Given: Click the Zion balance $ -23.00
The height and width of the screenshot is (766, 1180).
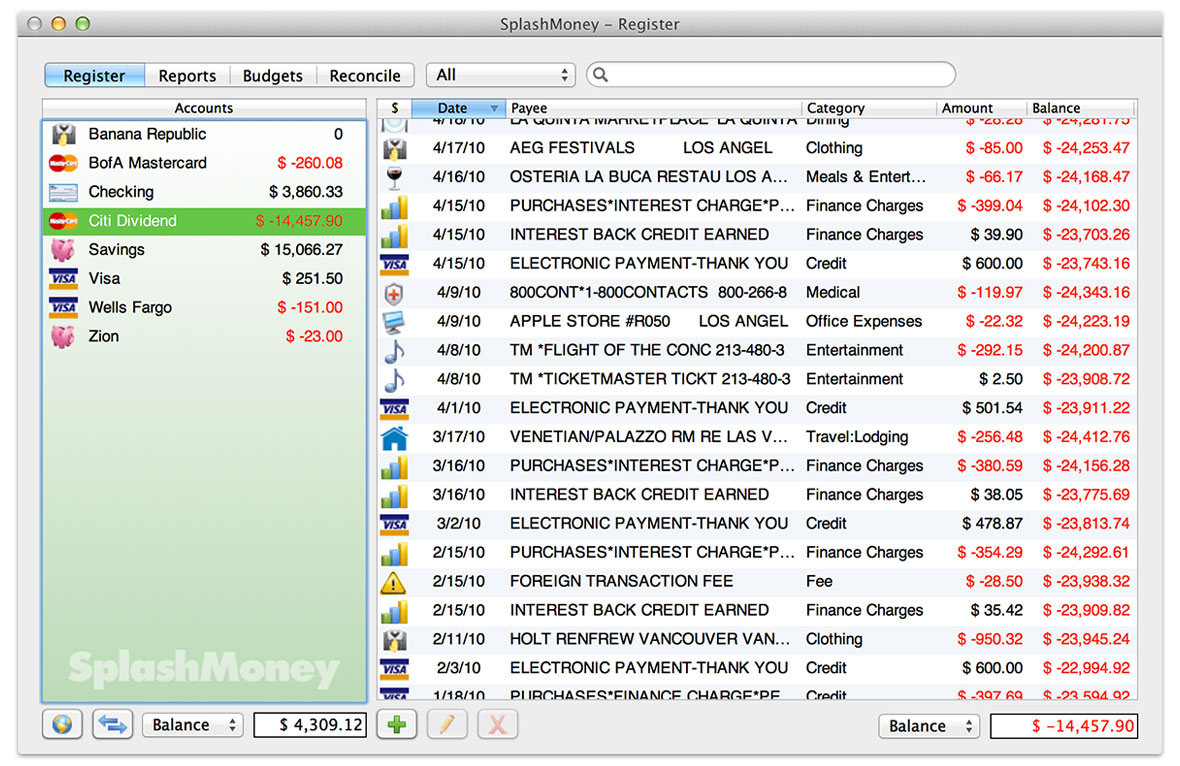Looking at the screenshot, I should (314, 336).
